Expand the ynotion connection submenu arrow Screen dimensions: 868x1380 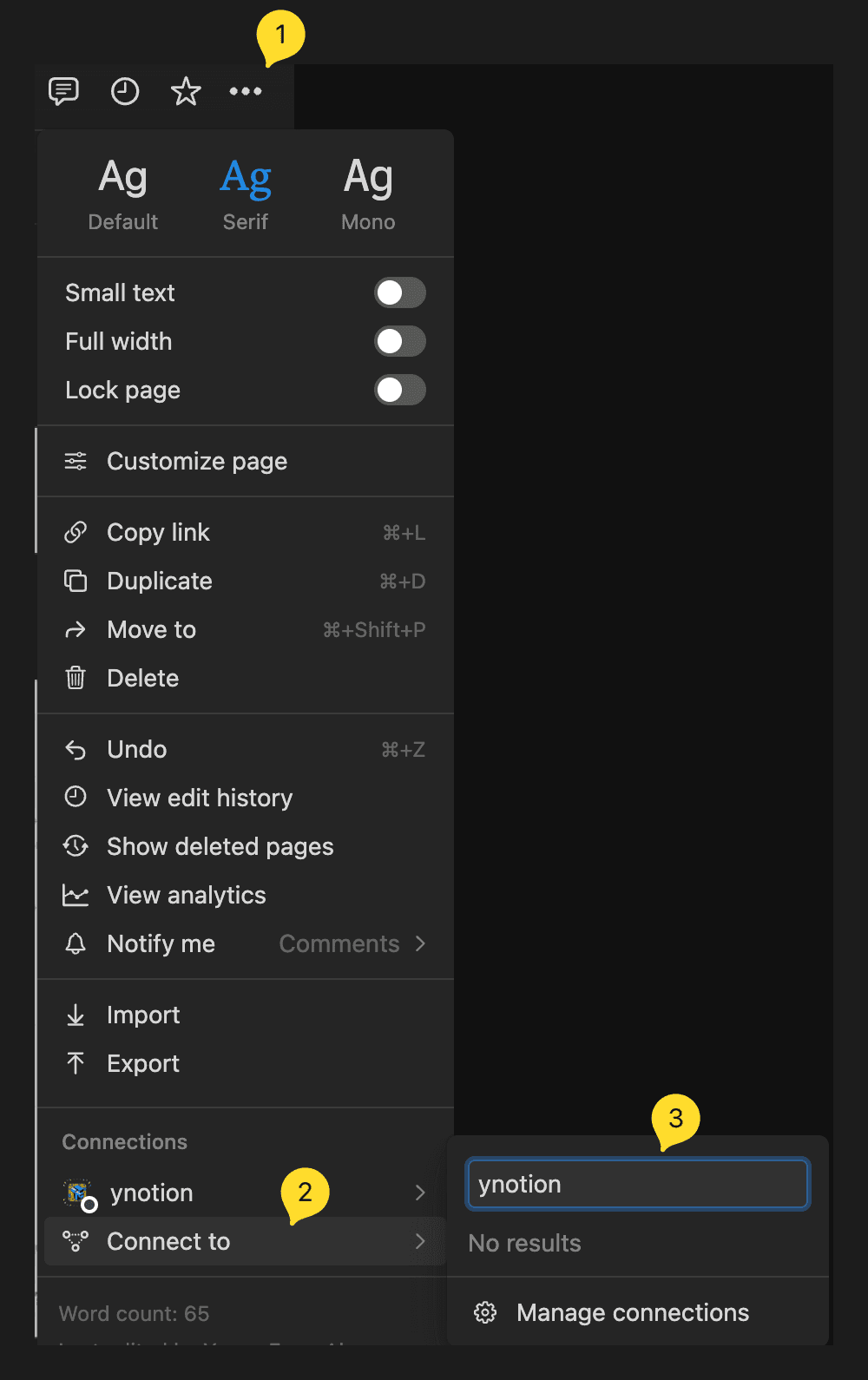tap(420, 1193)
